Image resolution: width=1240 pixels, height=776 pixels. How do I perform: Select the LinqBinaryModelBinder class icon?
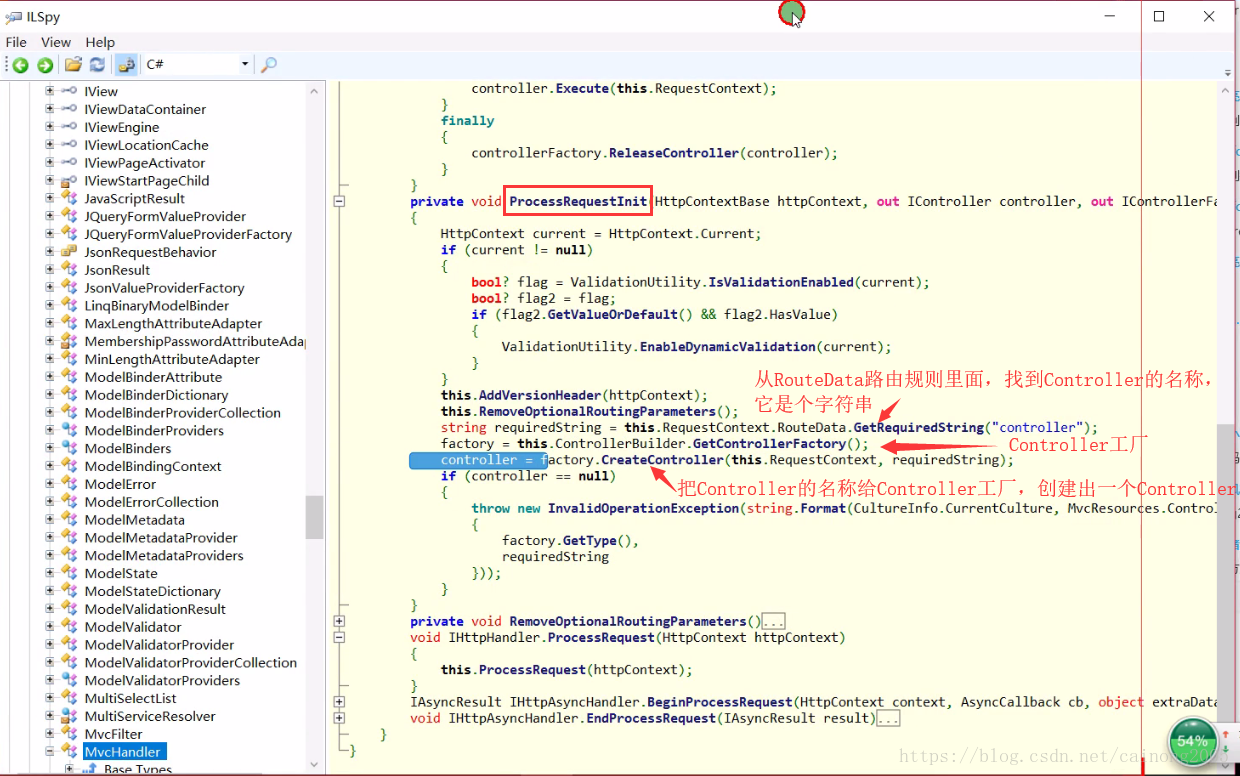69,306
